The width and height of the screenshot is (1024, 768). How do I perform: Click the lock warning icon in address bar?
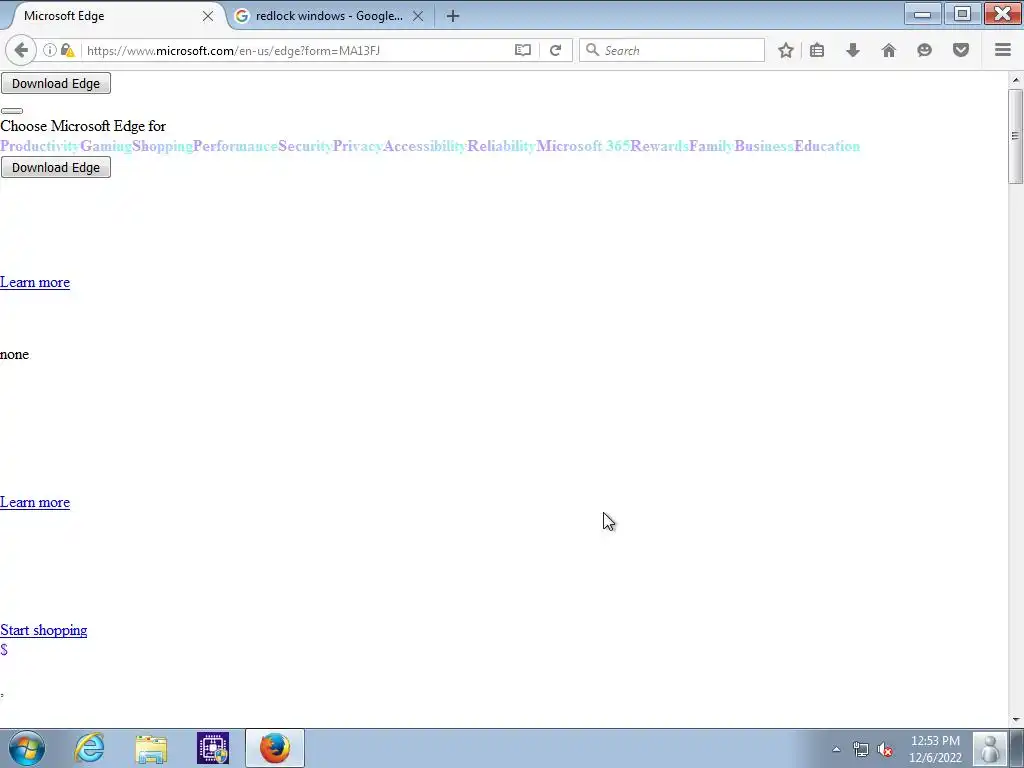(x=67, y=50)
